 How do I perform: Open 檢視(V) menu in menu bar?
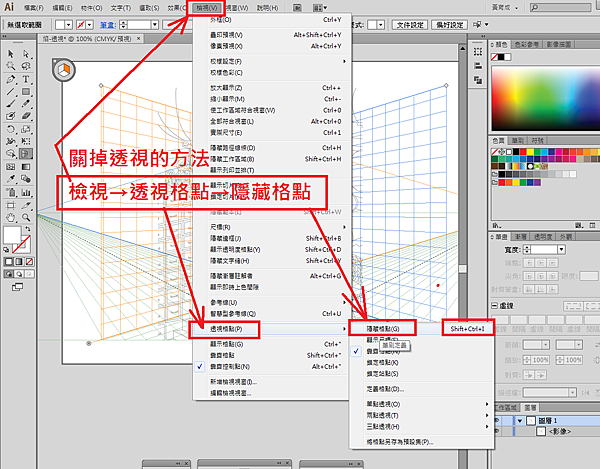207,8
